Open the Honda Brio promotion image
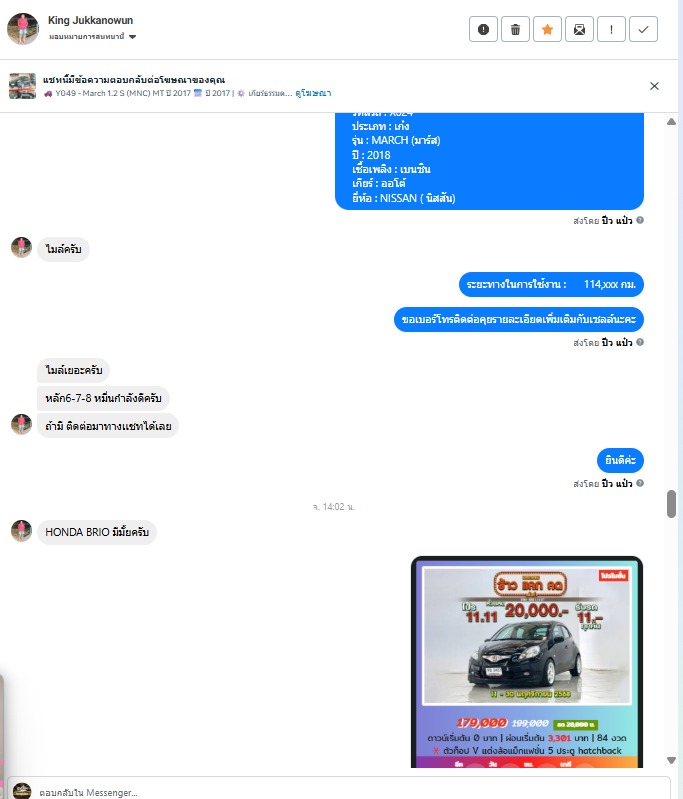The width and height of the screenshot is (683, 799). click(527, 662)
